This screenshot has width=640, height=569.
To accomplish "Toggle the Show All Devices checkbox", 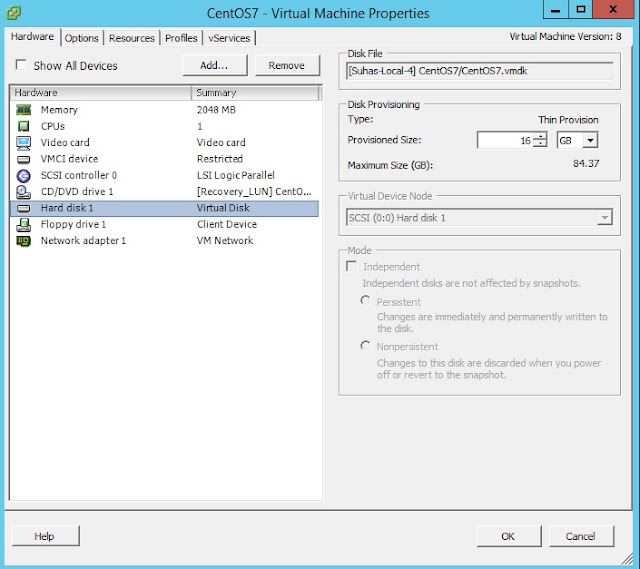I will point(20,65).
